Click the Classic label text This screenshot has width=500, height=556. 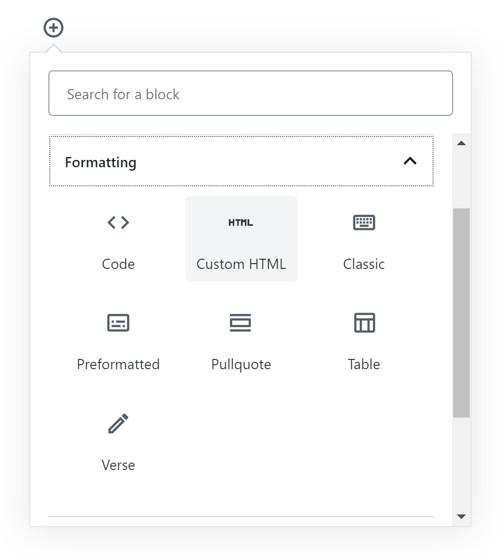(x=364, y=264)
